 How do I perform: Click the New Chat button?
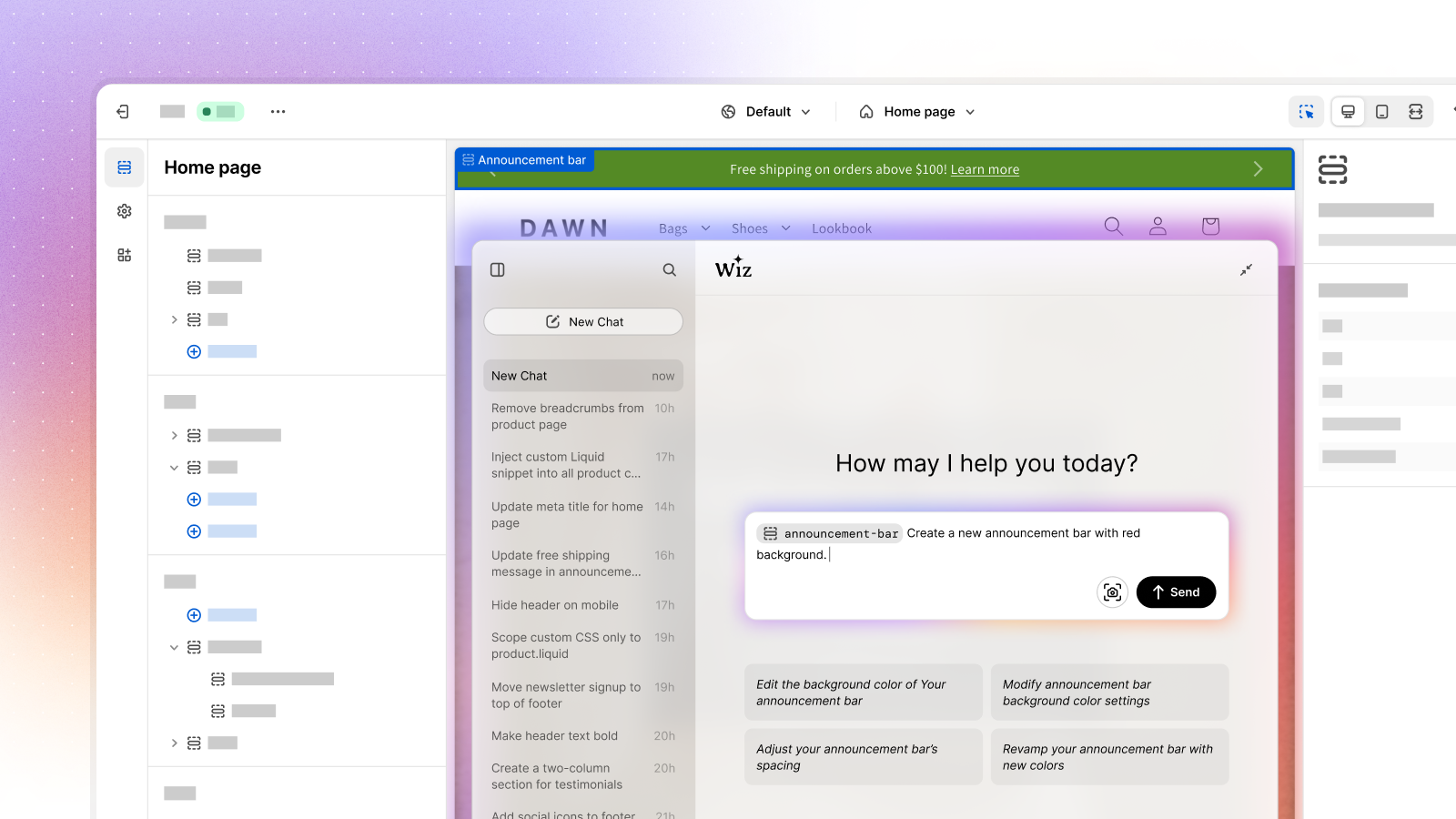(x=583, y=321)
